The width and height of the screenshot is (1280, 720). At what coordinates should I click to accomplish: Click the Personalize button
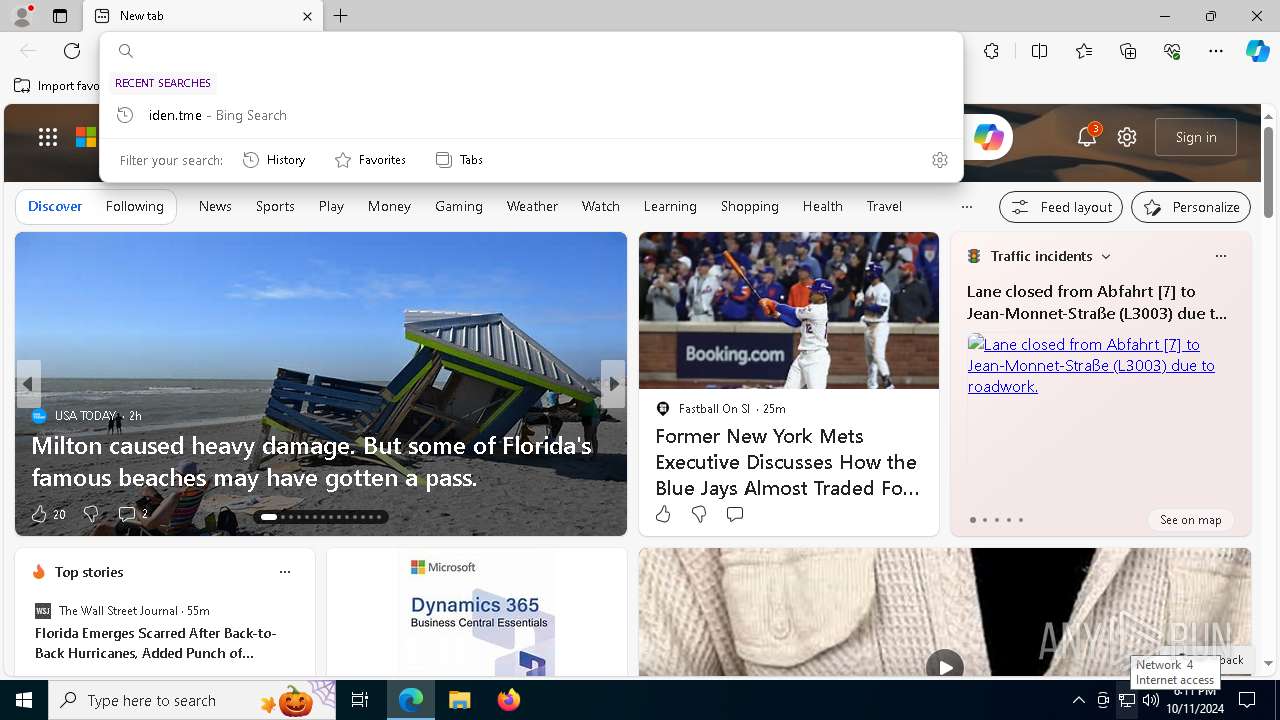pyautogui.click(x=1191, y=207)
